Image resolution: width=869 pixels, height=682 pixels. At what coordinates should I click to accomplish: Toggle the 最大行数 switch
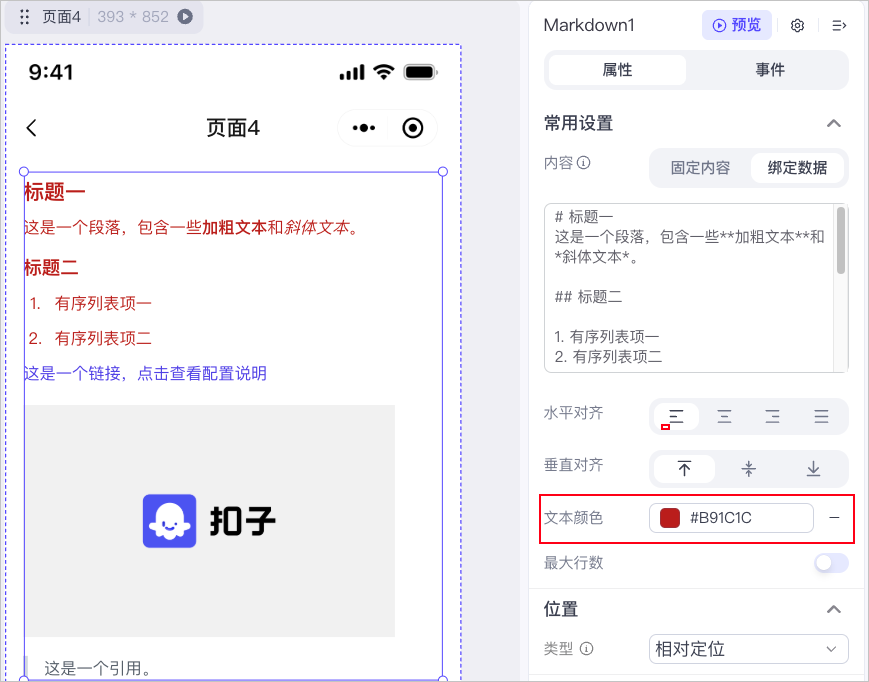coord(831,563)
